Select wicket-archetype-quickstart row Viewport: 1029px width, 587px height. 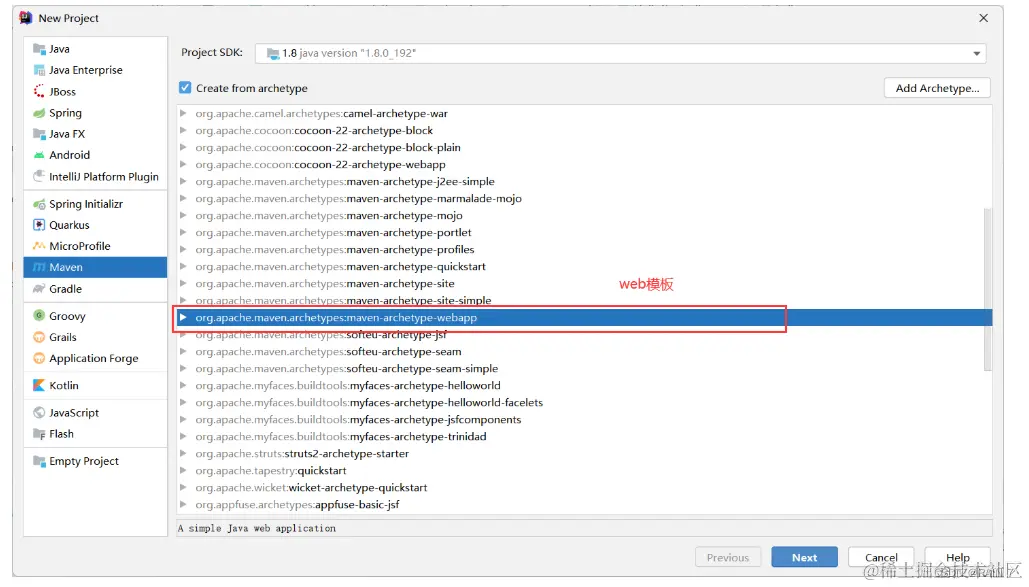(584, 488)
